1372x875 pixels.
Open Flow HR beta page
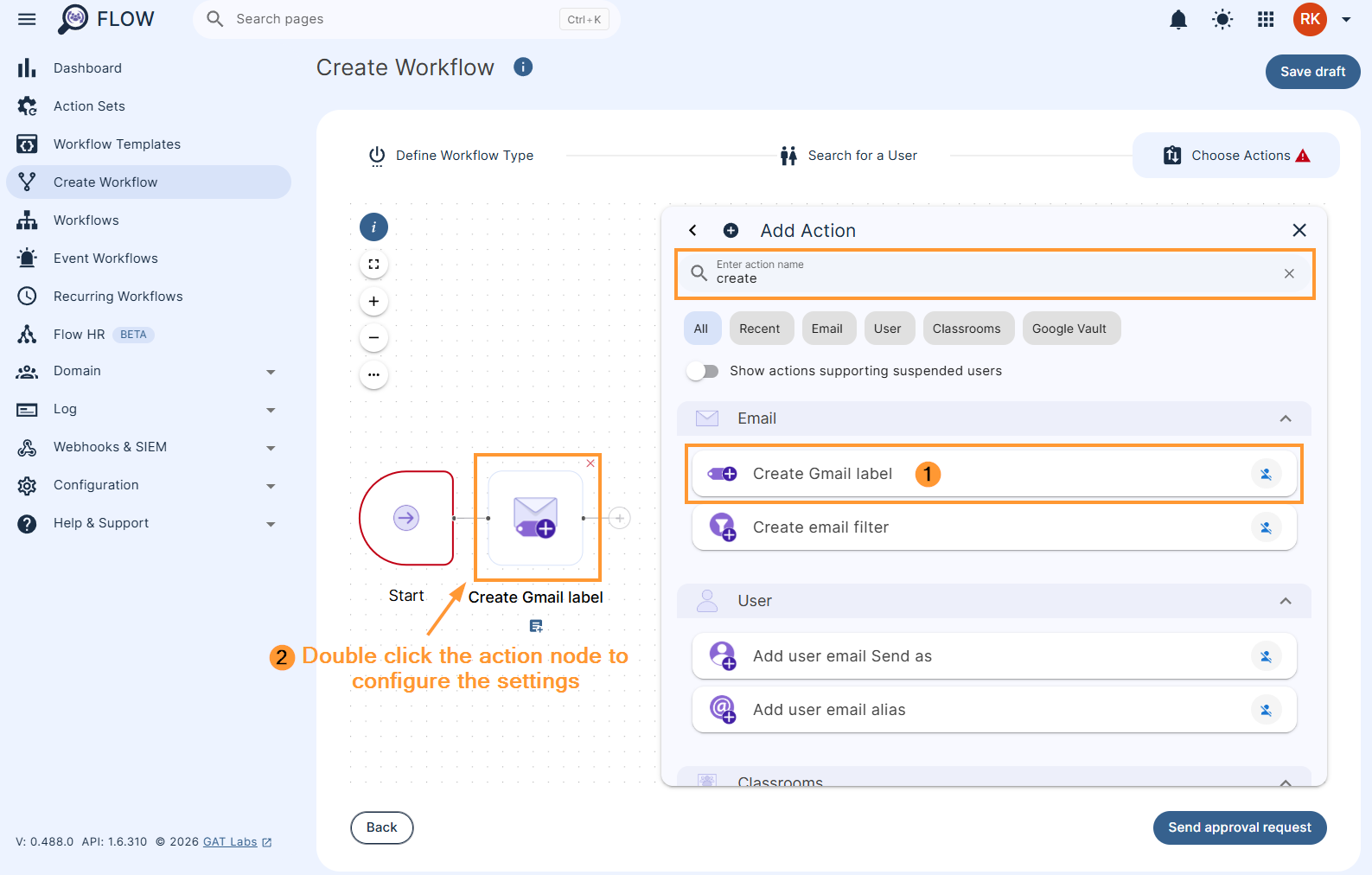click(x=148, y=335)
